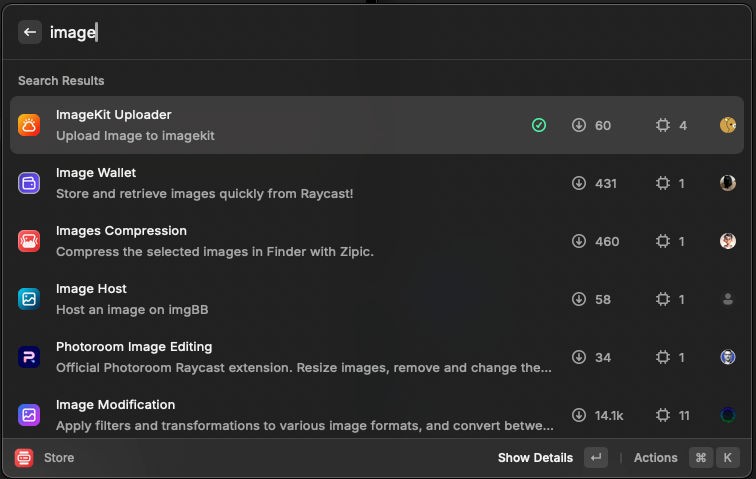
Task: Click "Compress the selected images in Finder" description
Action: click(215, 251)
